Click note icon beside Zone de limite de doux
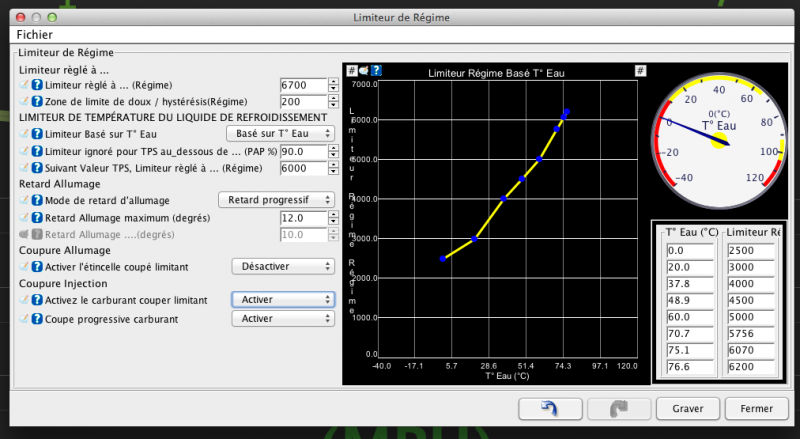The height and width of the screenshot is (439, 800). [24, 101]
